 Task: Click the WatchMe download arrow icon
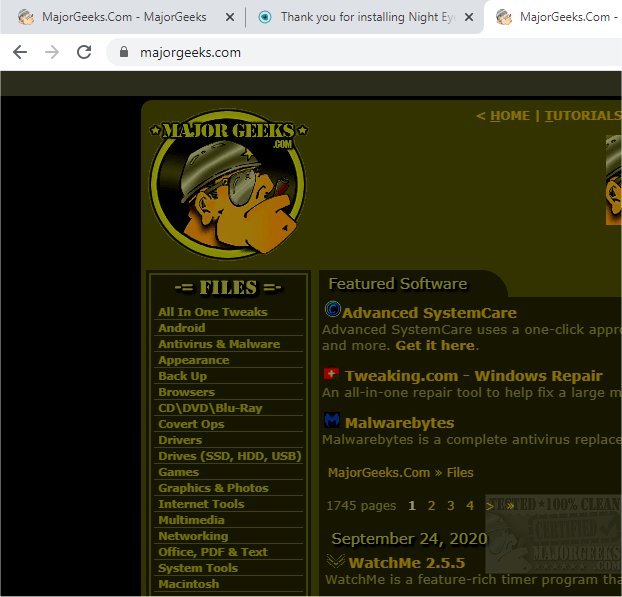click(336, 560)
